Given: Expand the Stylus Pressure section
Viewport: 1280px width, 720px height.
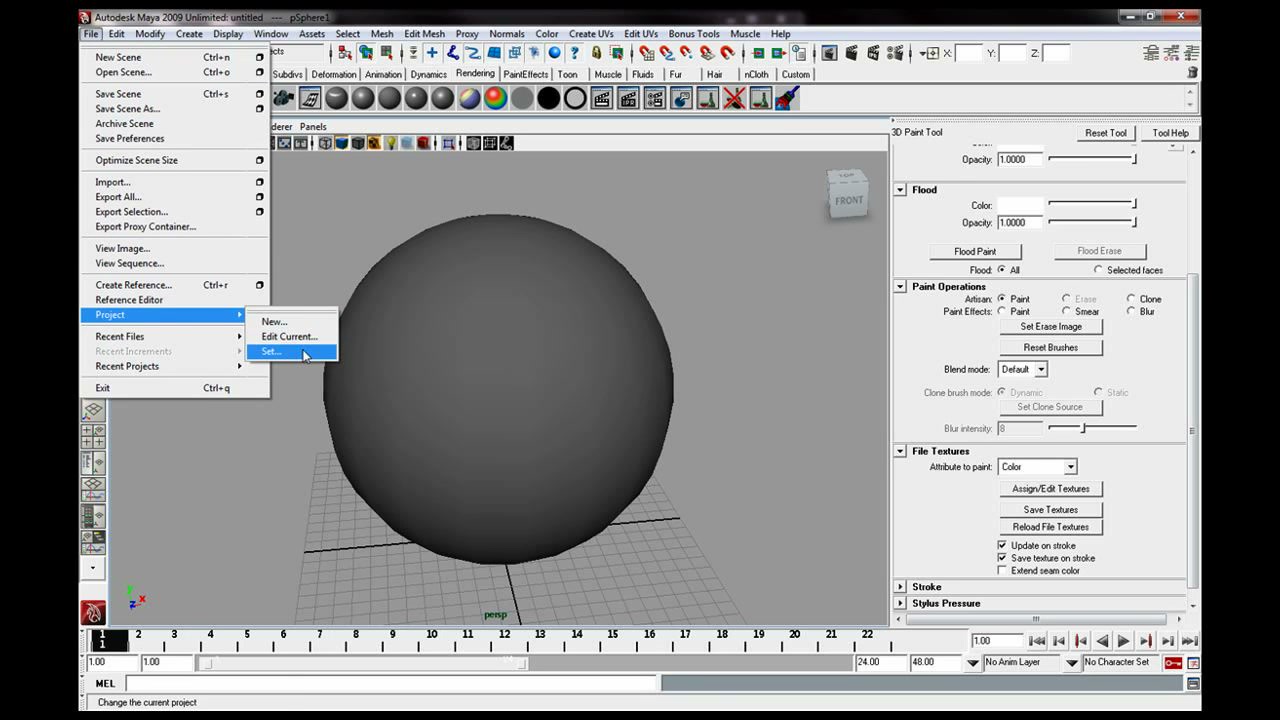Looking at the screenshot, I should click(900, 603).
